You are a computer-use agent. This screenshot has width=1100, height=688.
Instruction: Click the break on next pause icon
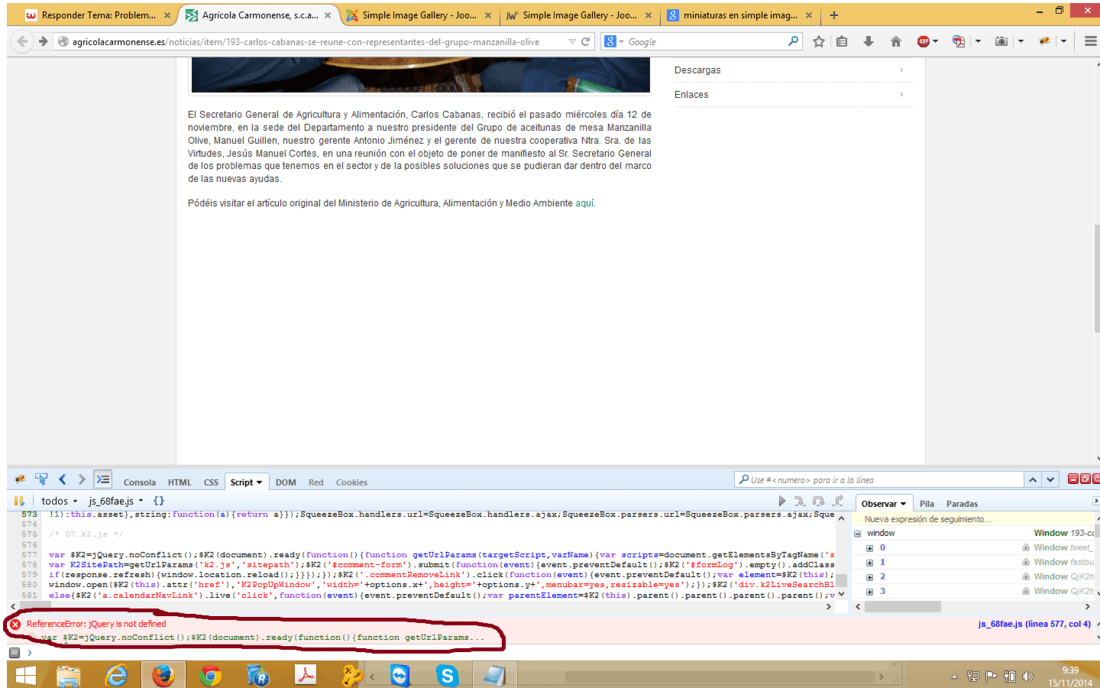click(19, 501)
